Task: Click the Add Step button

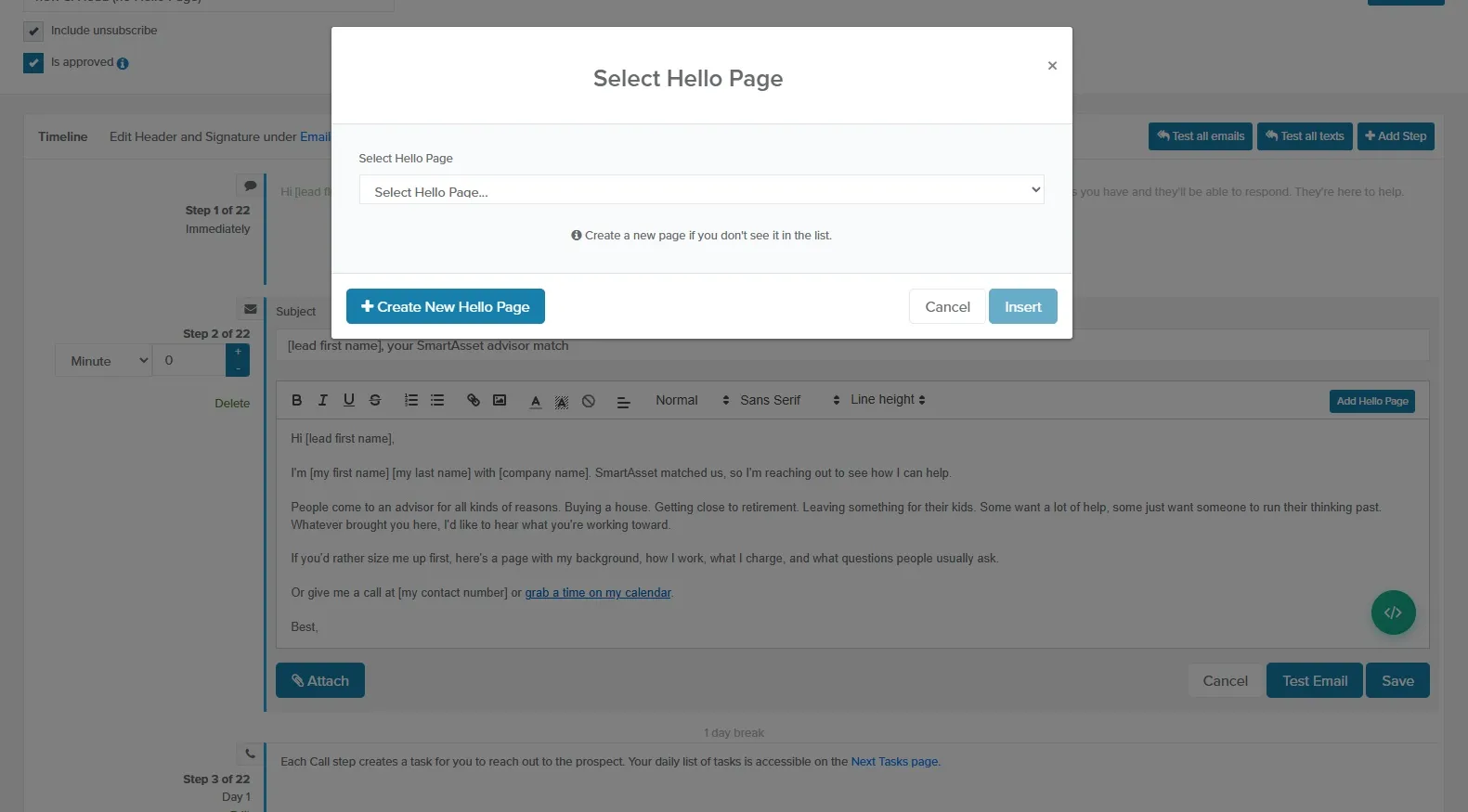Action: coord(1396,136)
